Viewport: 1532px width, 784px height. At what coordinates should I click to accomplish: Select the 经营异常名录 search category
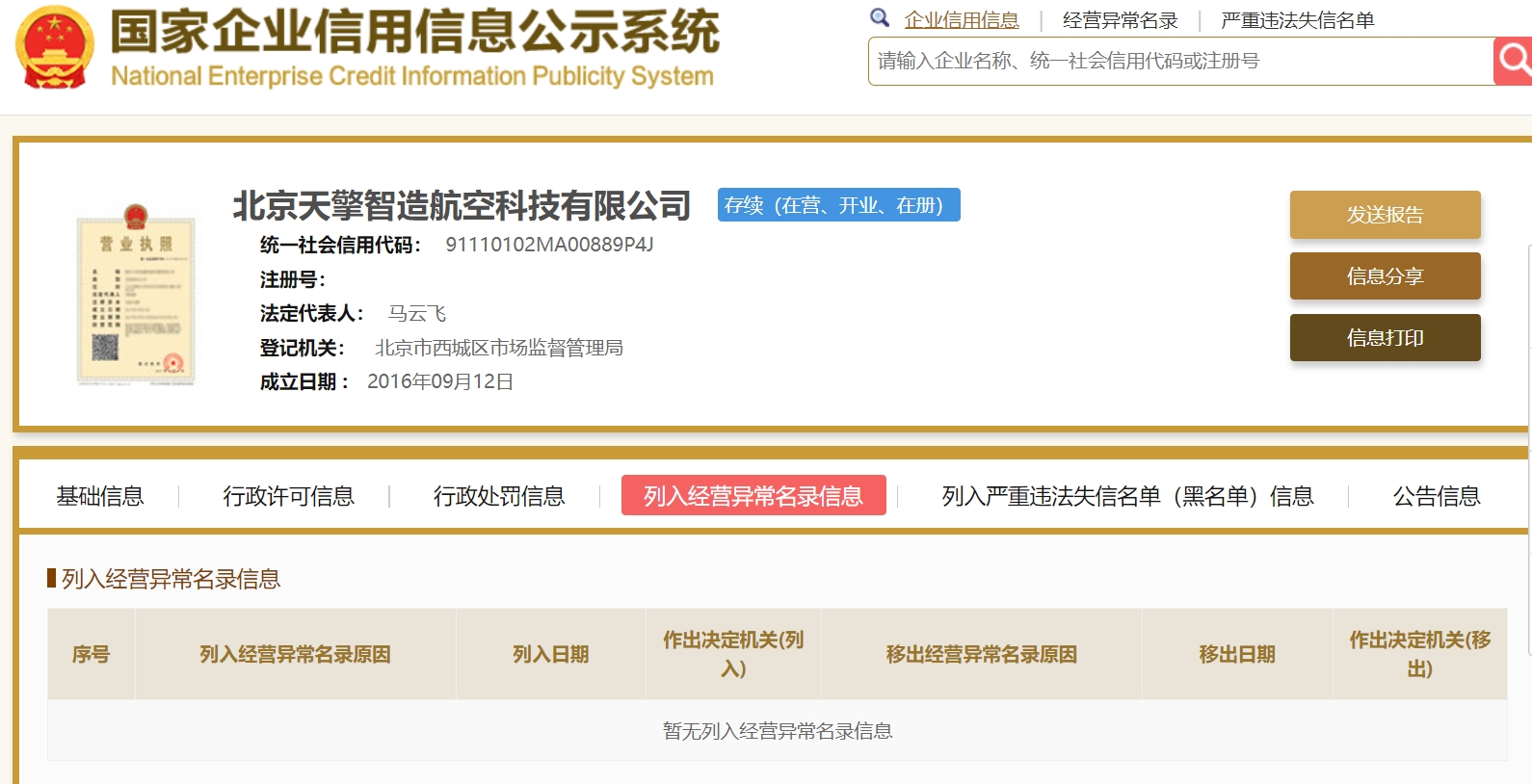1121,20
